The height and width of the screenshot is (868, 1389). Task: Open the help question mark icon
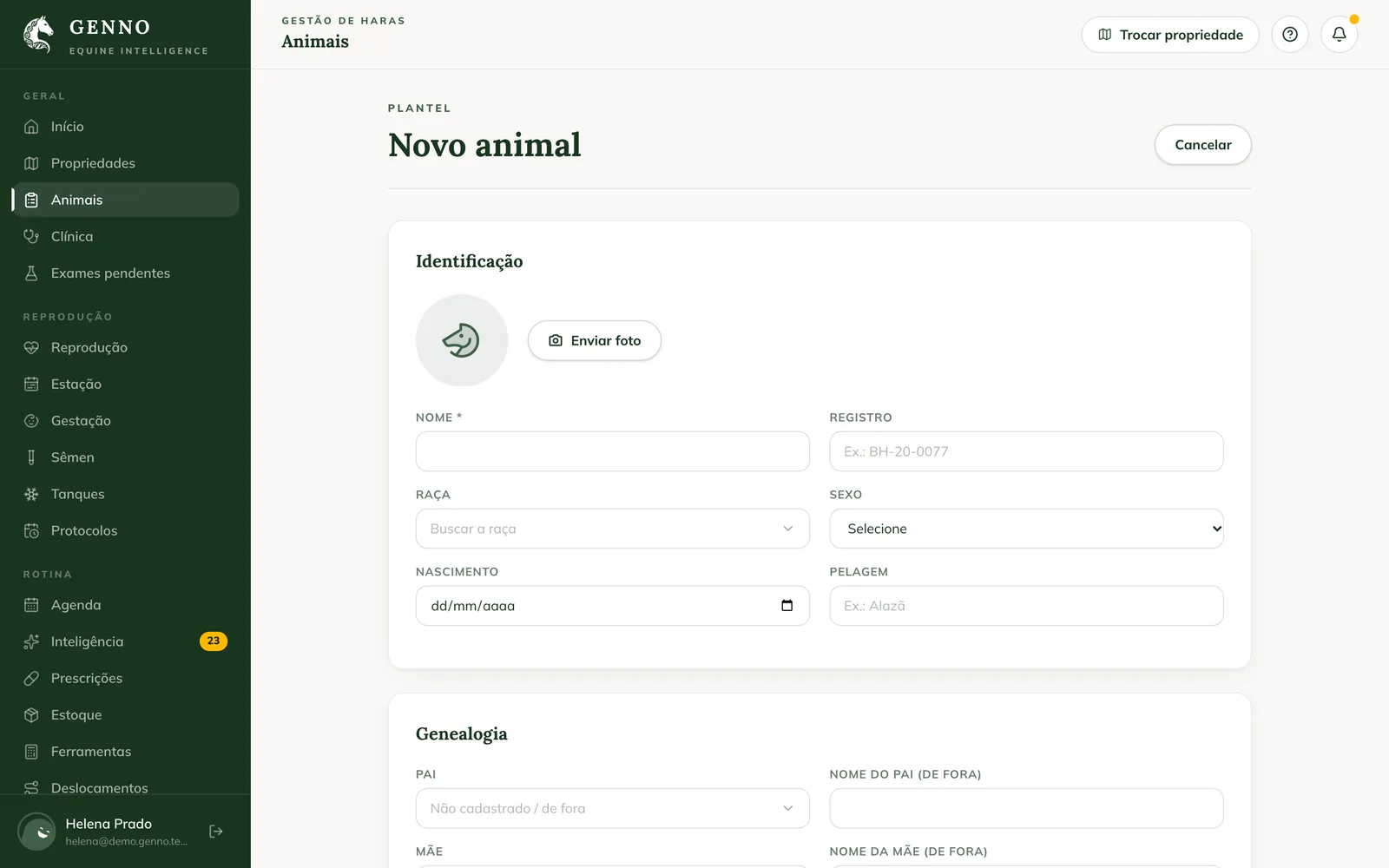click(1290, 35)
